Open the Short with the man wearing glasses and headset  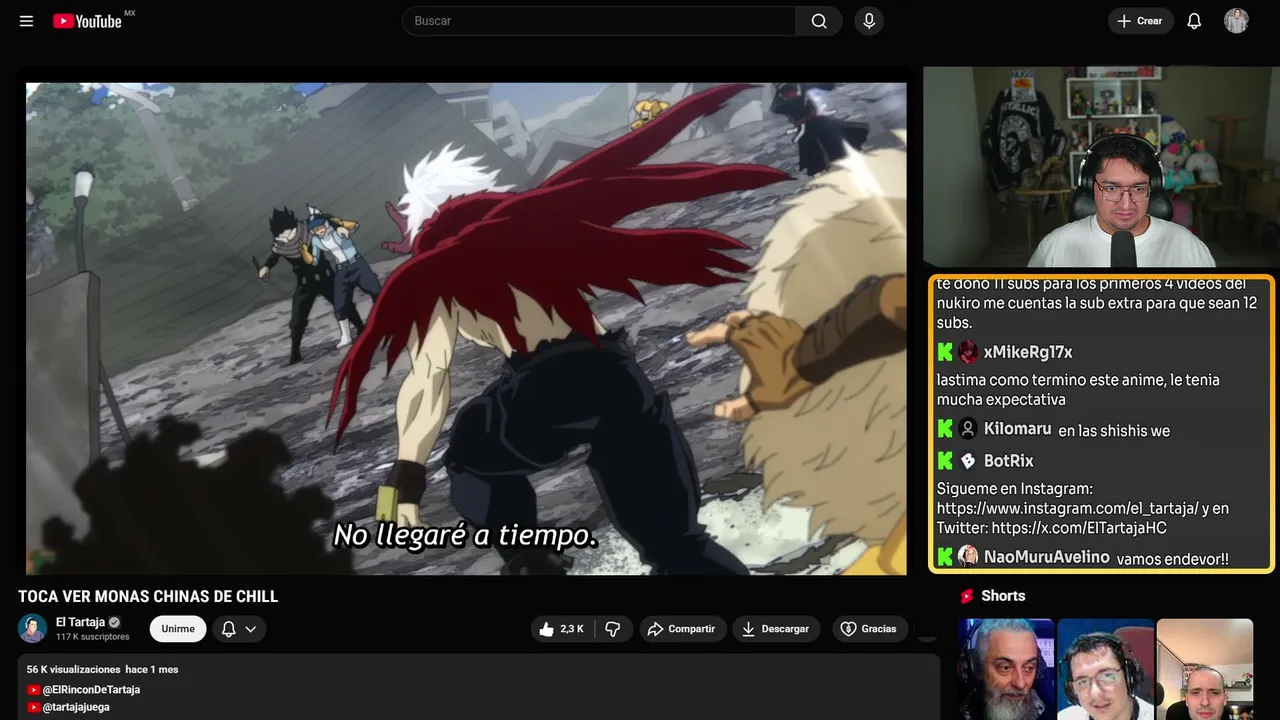tap(1105, 669)
